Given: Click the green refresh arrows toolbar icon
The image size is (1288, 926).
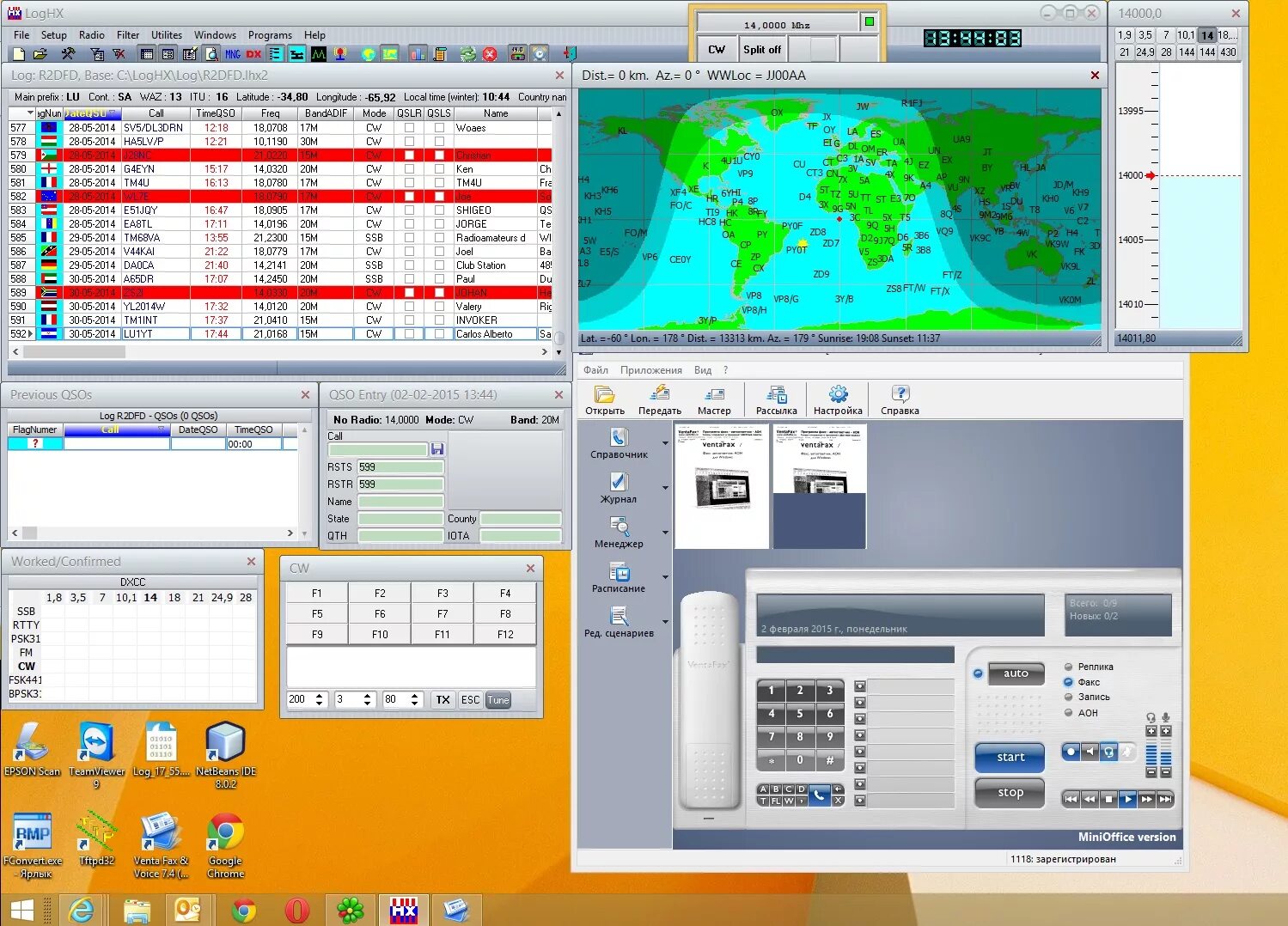Looking at the screenshot, I should 468,54.
